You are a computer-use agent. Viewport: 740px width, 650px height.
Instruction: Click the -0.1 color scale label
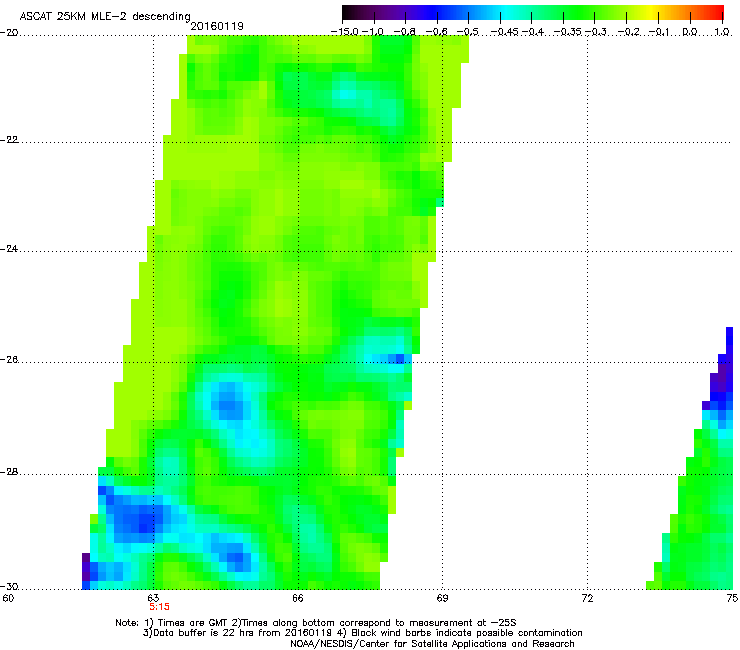pos(660,32)
